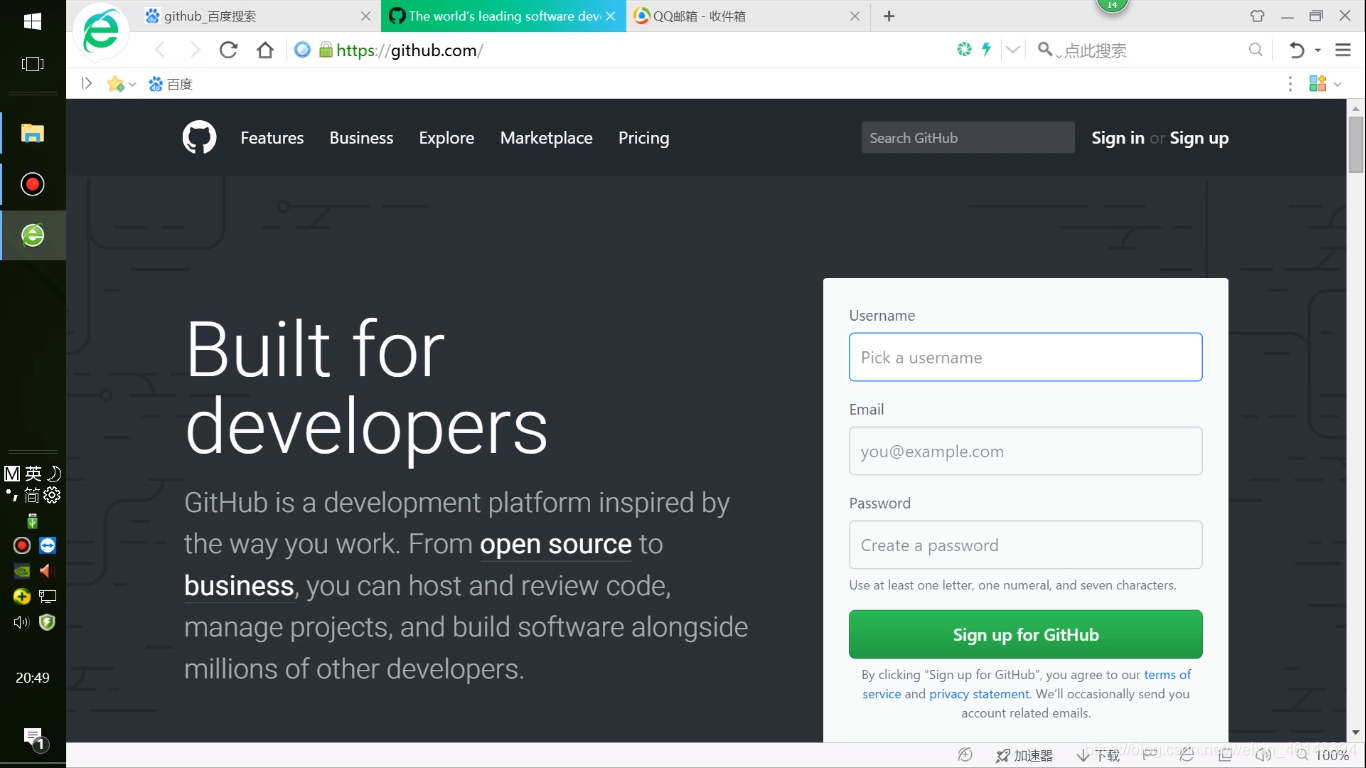This screenshot has height=768, width=1366.
Task: Click the green aperture icon in address bar
Action: pyautogui.click(x=964, y=49)
